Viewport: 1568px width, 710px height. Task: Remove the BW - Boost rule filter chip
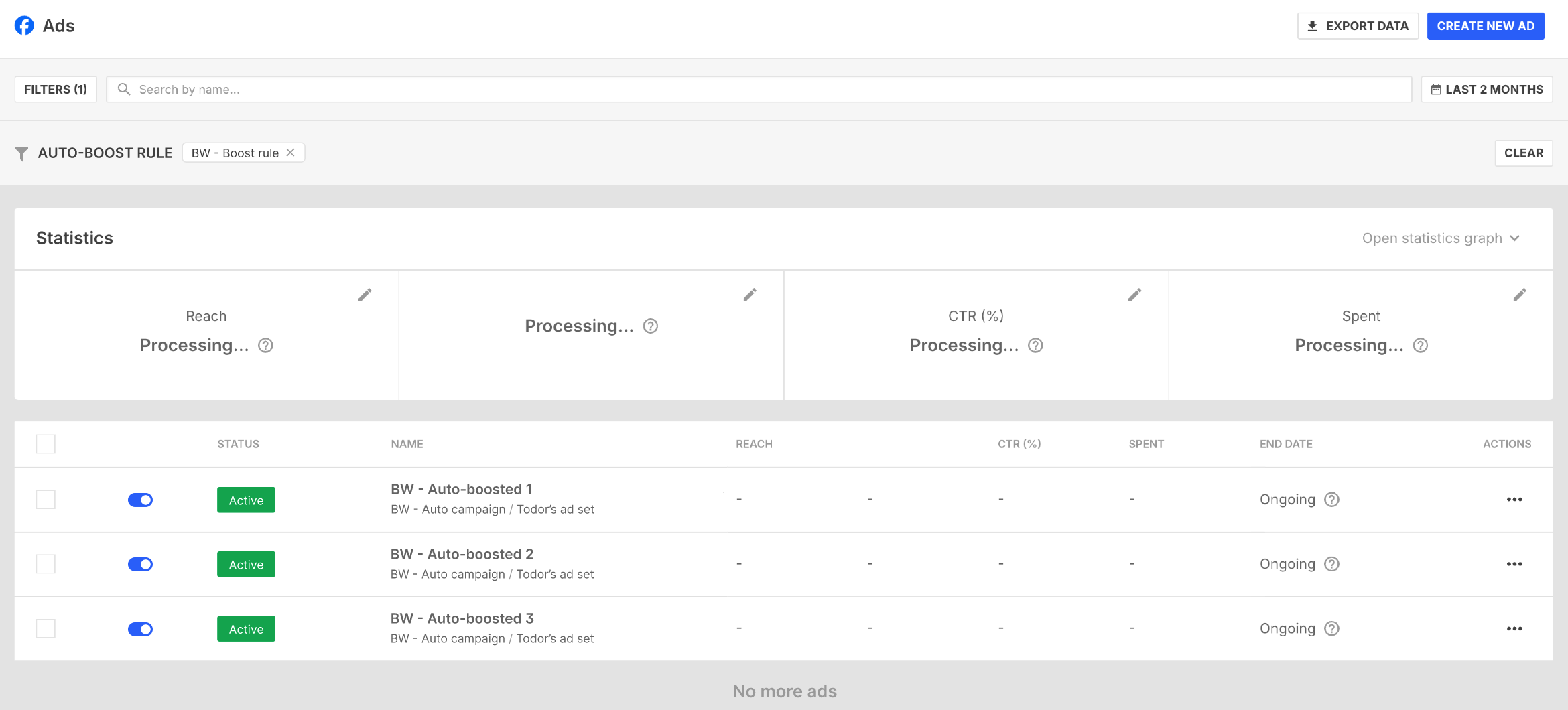(291, 153)
